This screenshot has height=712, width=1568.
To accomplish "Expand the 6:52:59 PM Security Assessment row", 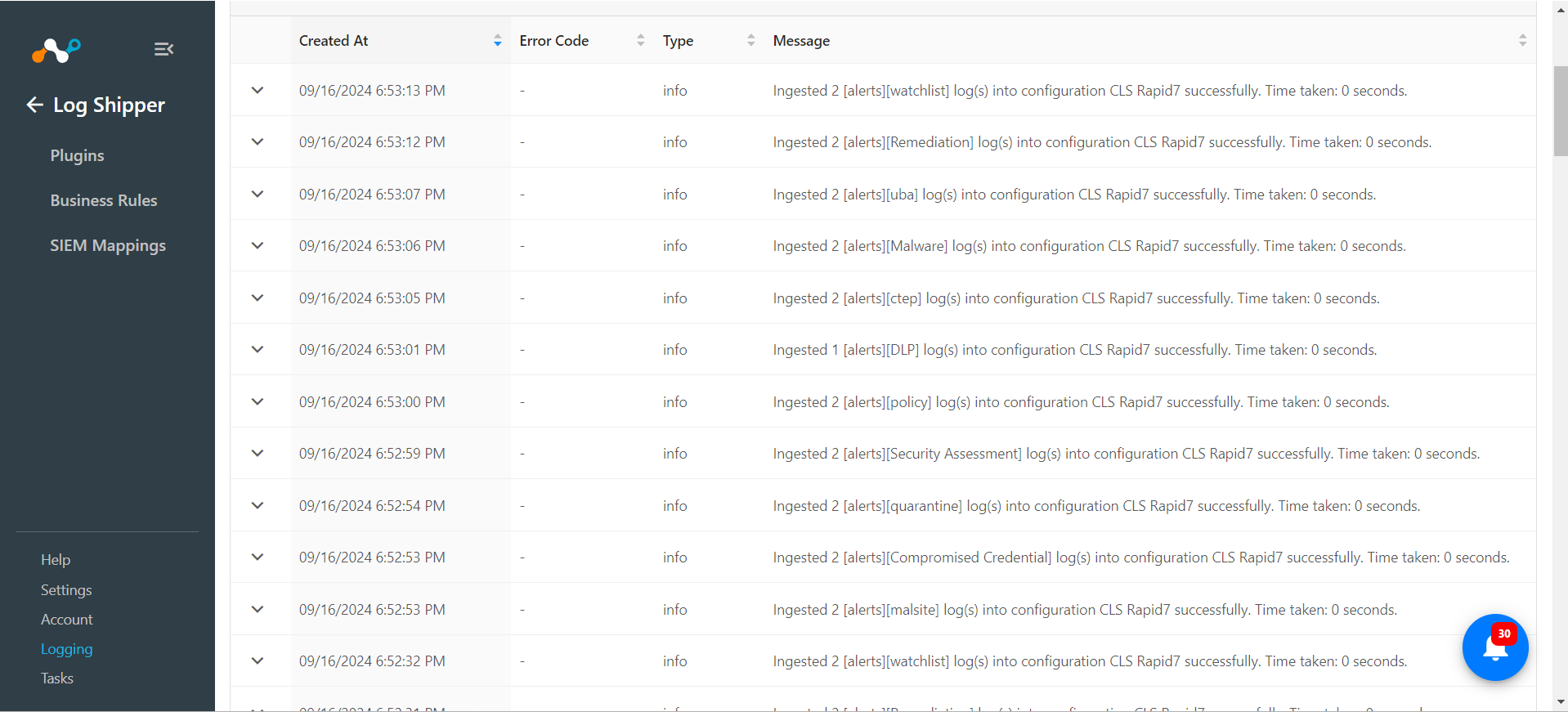I will (x=258, y=453).
